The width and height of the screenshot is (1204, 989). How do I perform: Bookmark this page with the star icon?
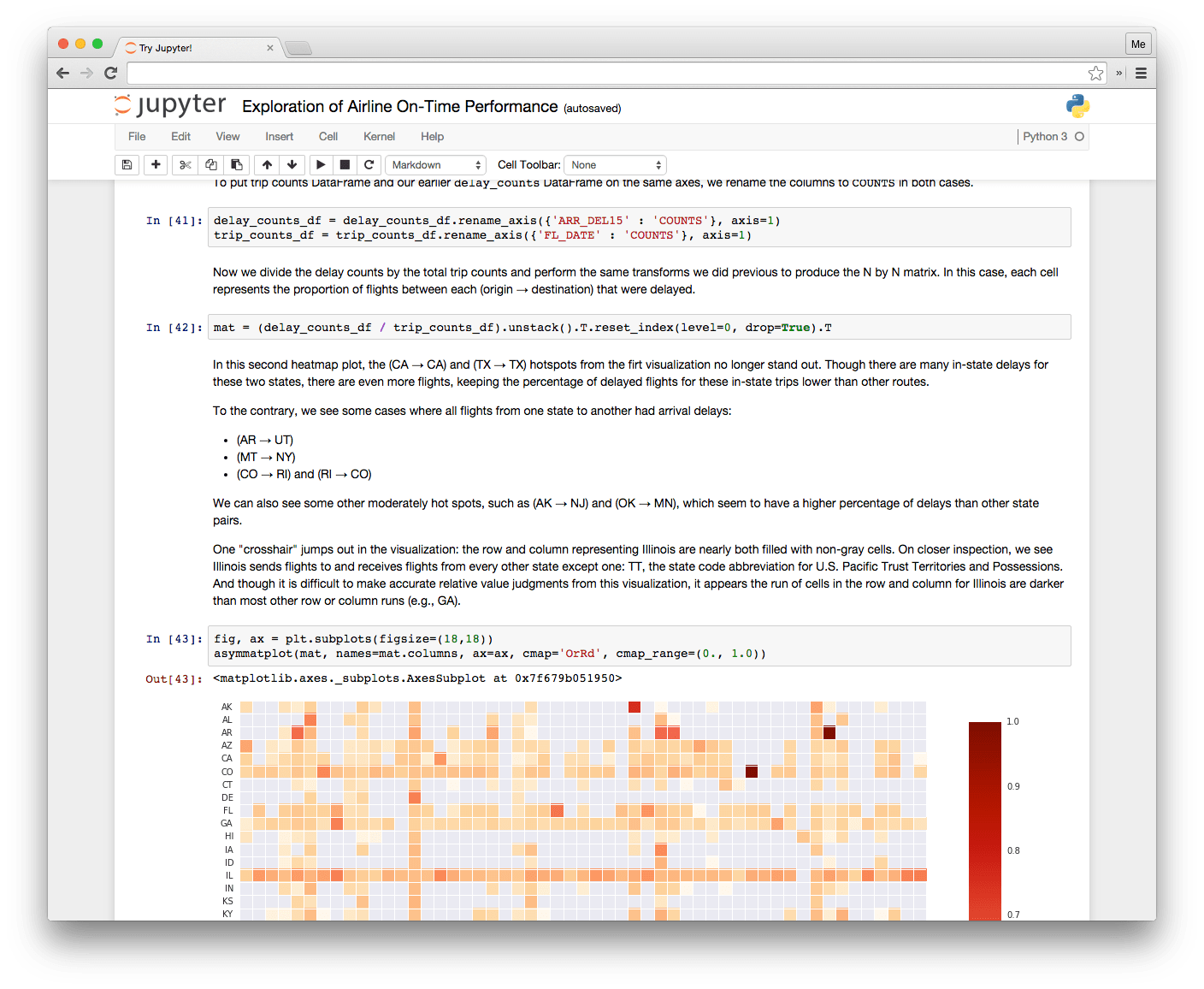click(1095, 74)
